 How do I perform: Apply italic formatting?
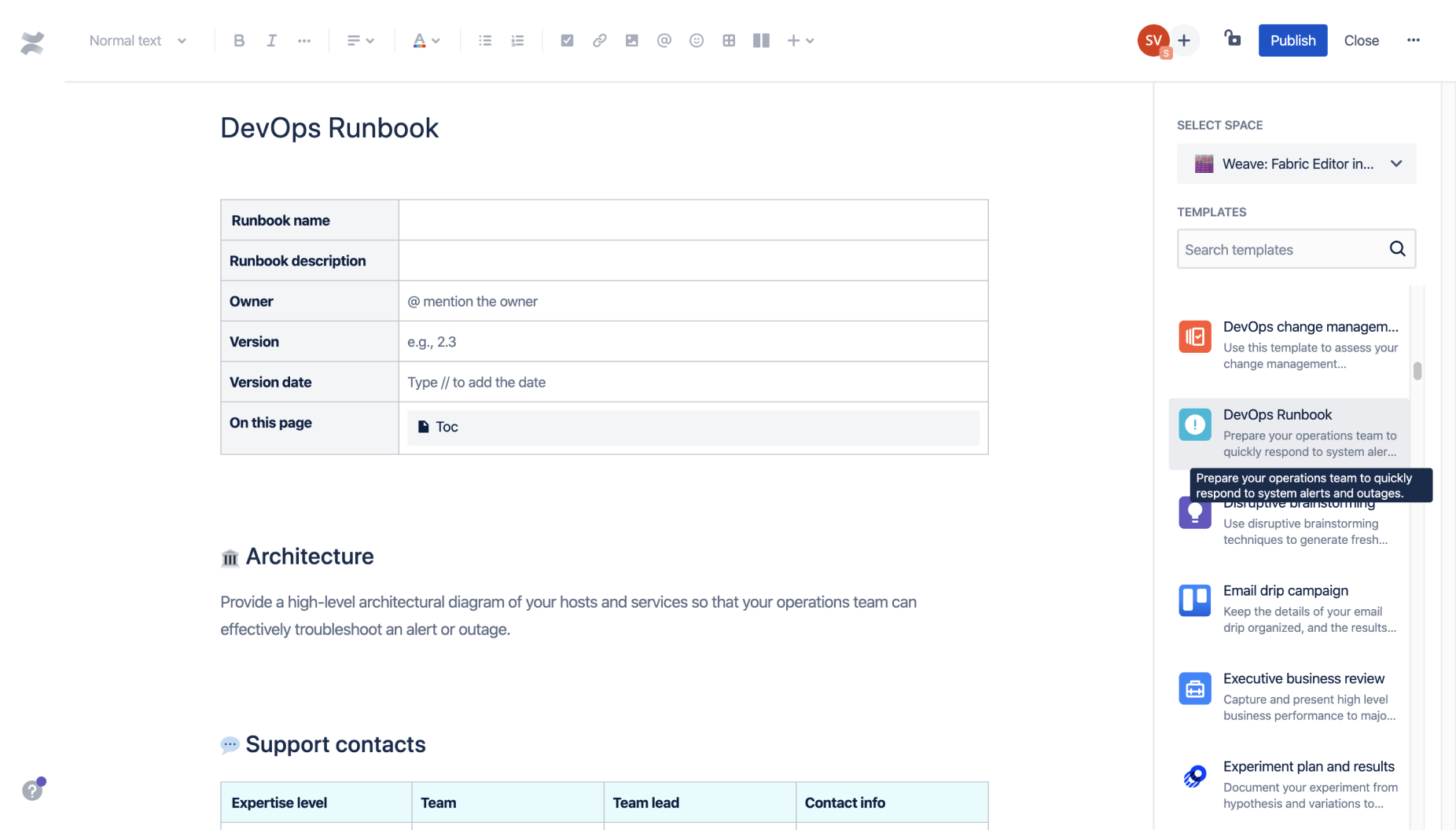pyautogui.click(x=271, y=40)
